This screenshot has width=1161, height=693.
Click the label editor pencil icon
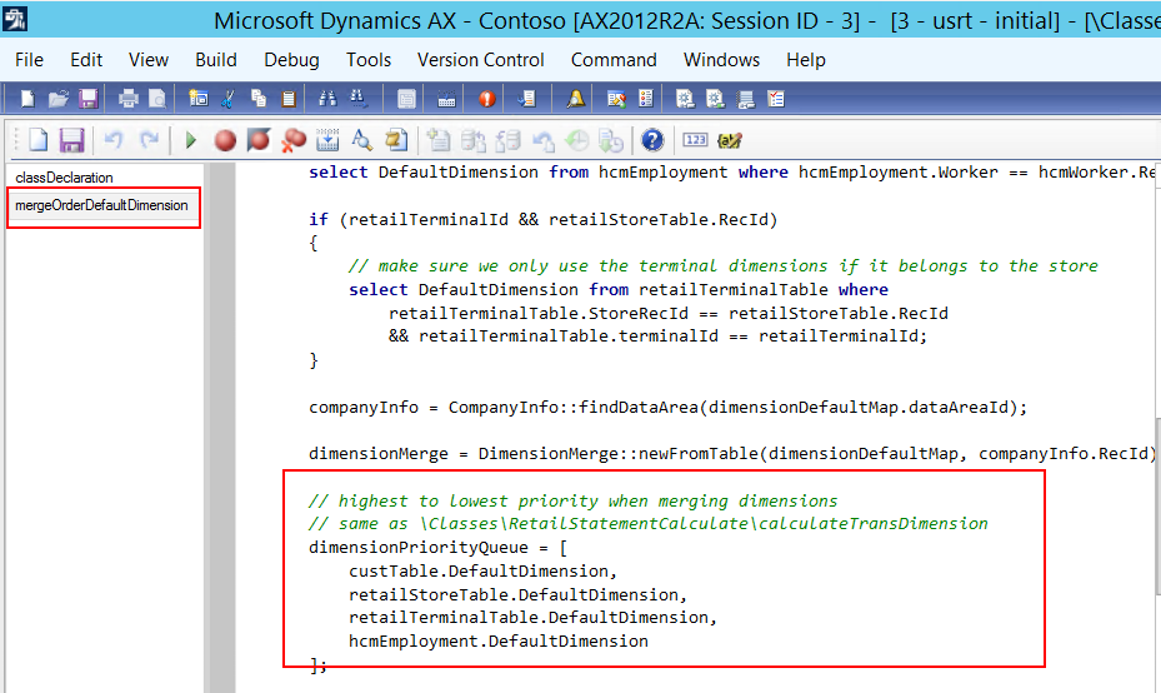pyautogui.click(x=729, y=140)
